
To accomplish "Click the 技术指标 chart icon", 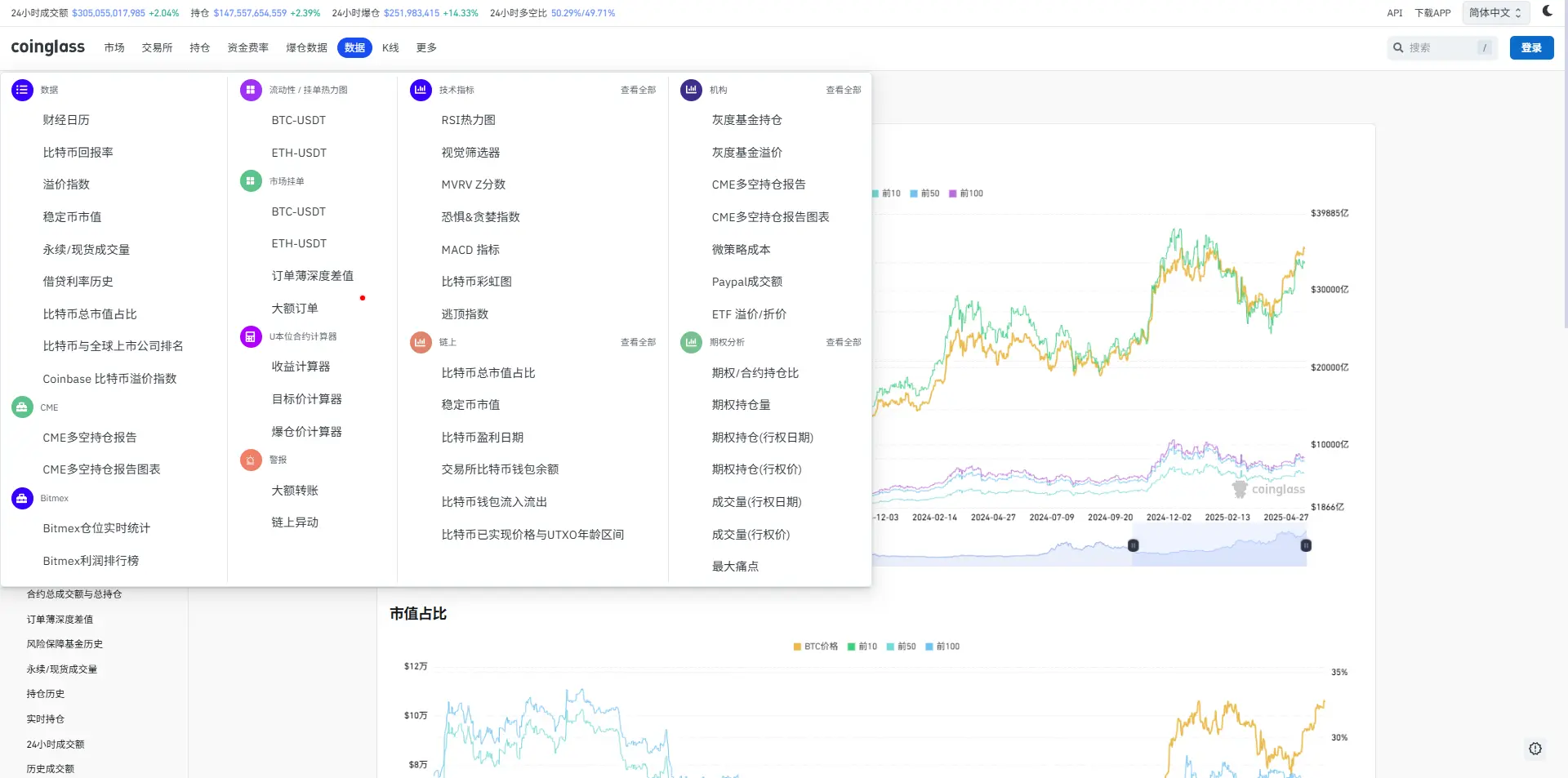I will 421,90.
